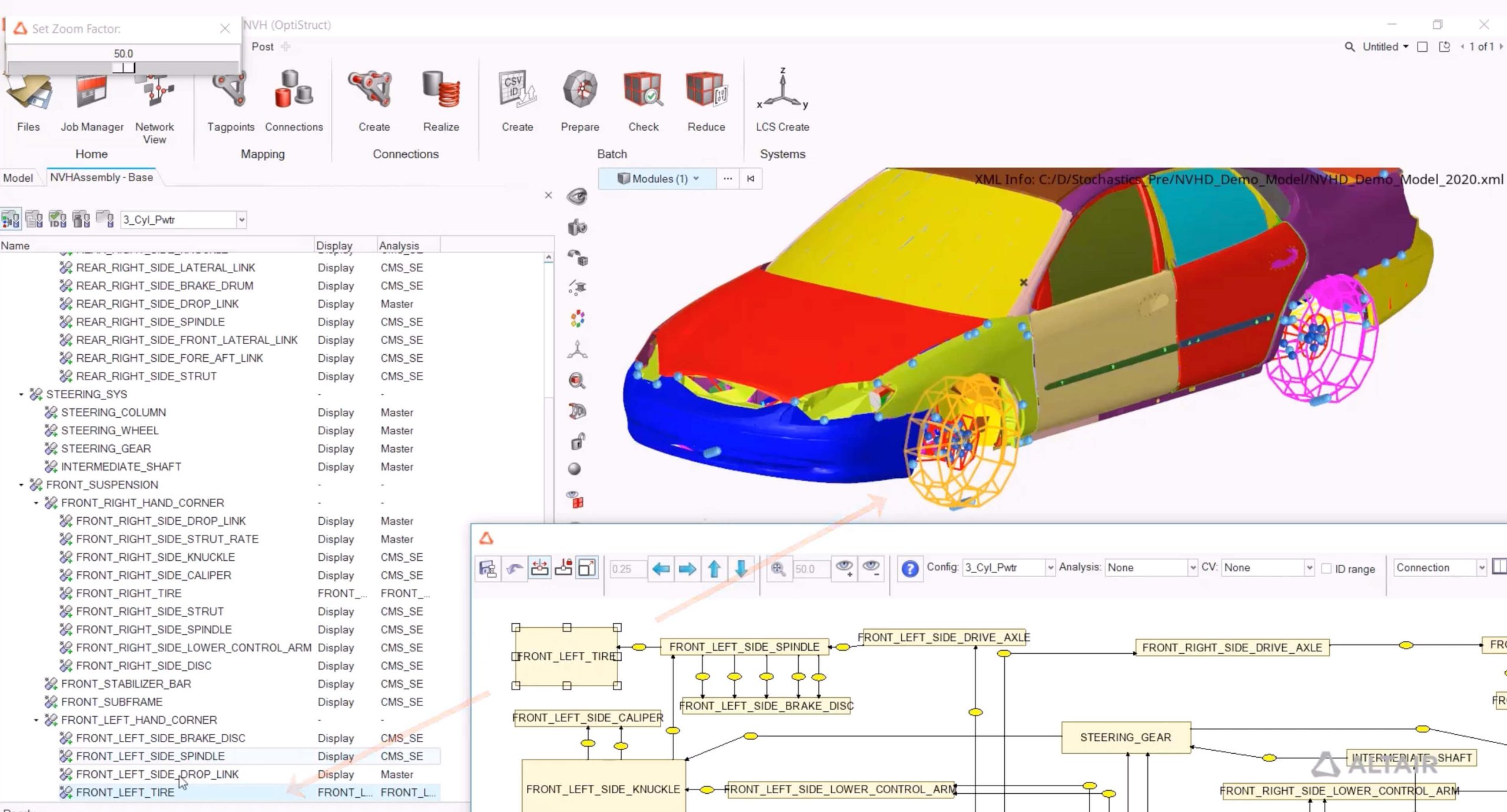The image size is (1507, 812).
Task: Click the eye-minus hide icon
Action: coord(871,568)
